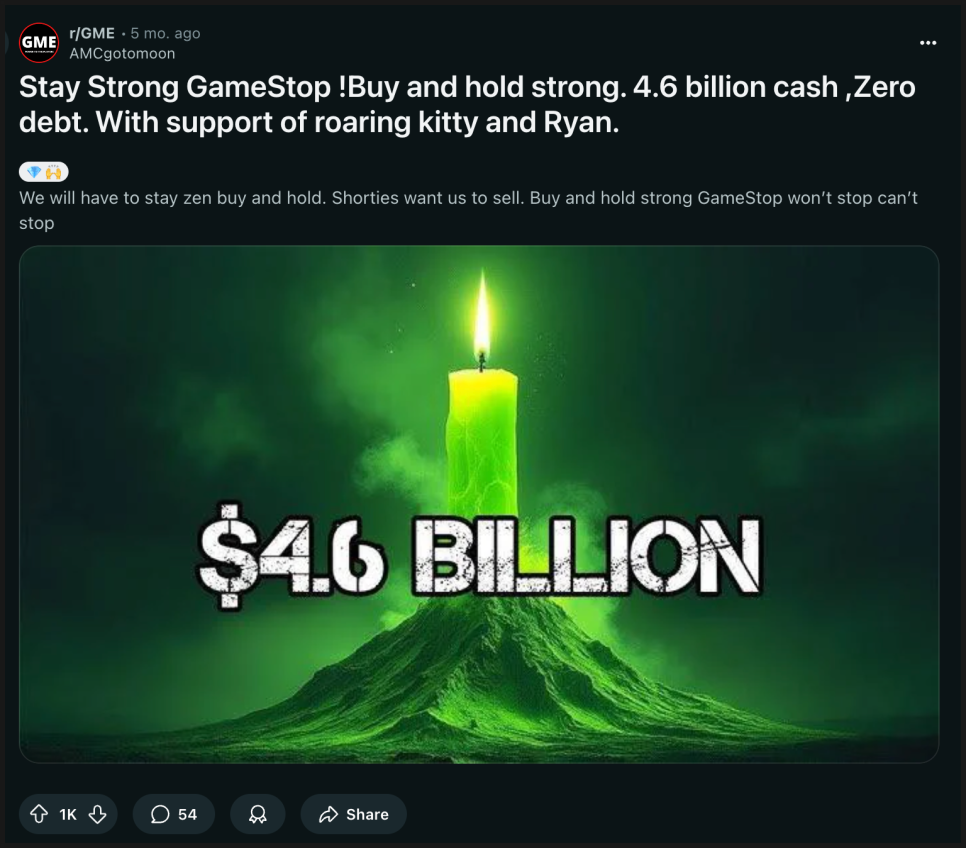966x848 pixels.
Task: Select the post body text about Shorties
Action: 468,210
